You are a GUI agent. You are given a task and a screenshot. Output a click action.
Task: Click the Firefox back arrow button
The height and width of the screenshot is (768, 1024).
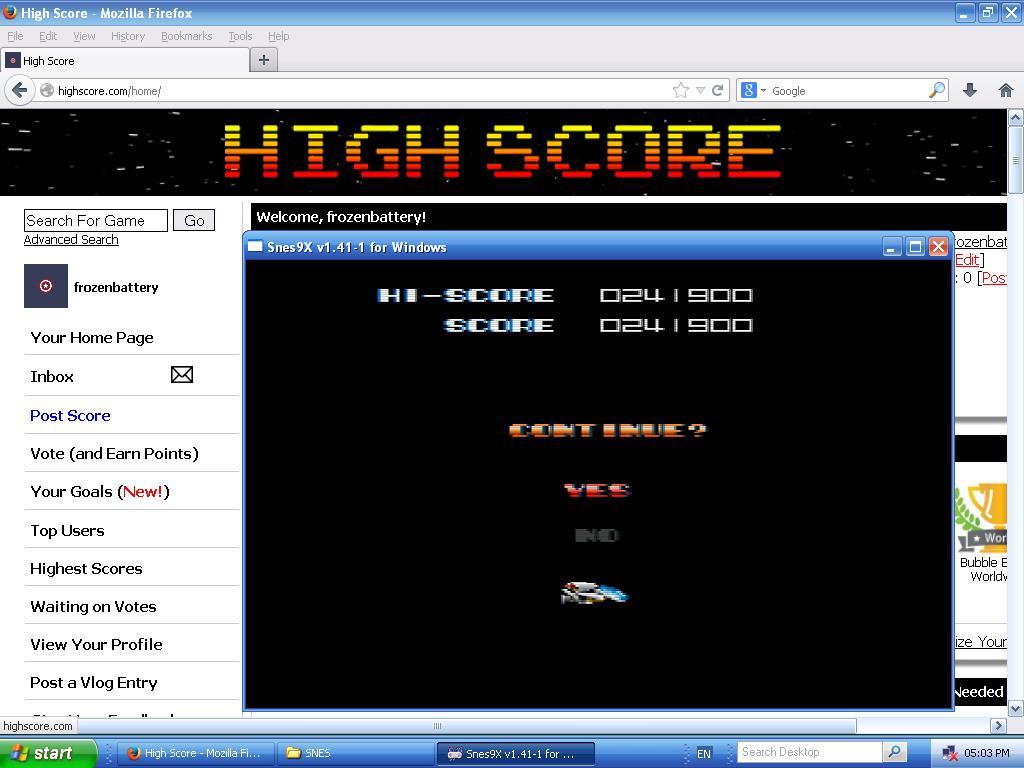click(x=20, y=90)
